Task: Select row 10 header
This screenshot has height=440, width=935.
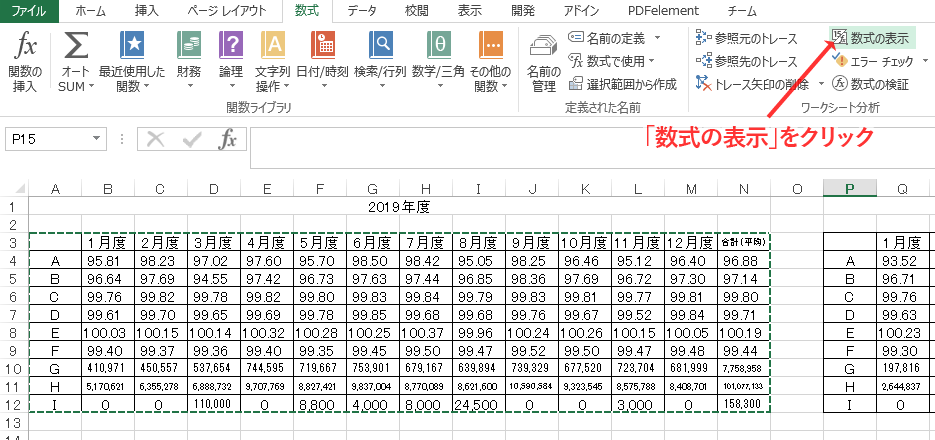Action: coord(14,370)
